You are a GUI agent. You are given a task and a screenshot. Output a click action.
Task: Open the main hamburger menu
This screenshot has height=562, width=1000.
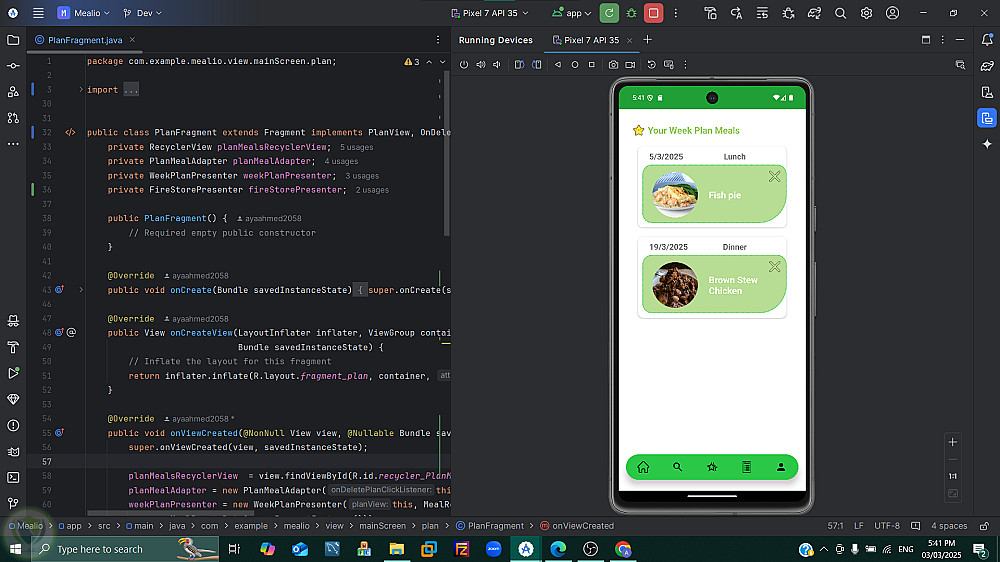click(38, 13)
